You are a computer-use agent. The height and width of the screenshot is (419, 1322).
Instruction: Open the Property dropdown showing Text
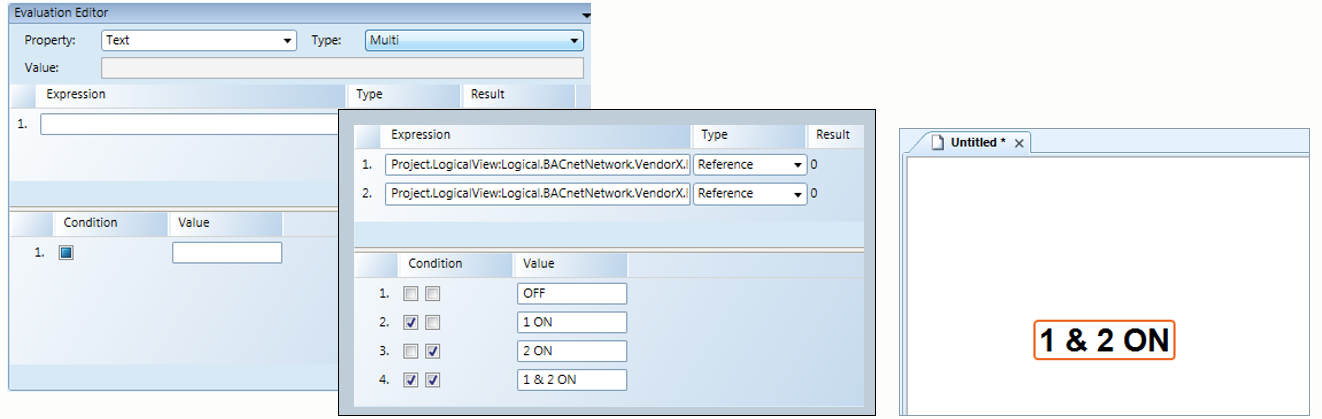click(x=199, y=41)
